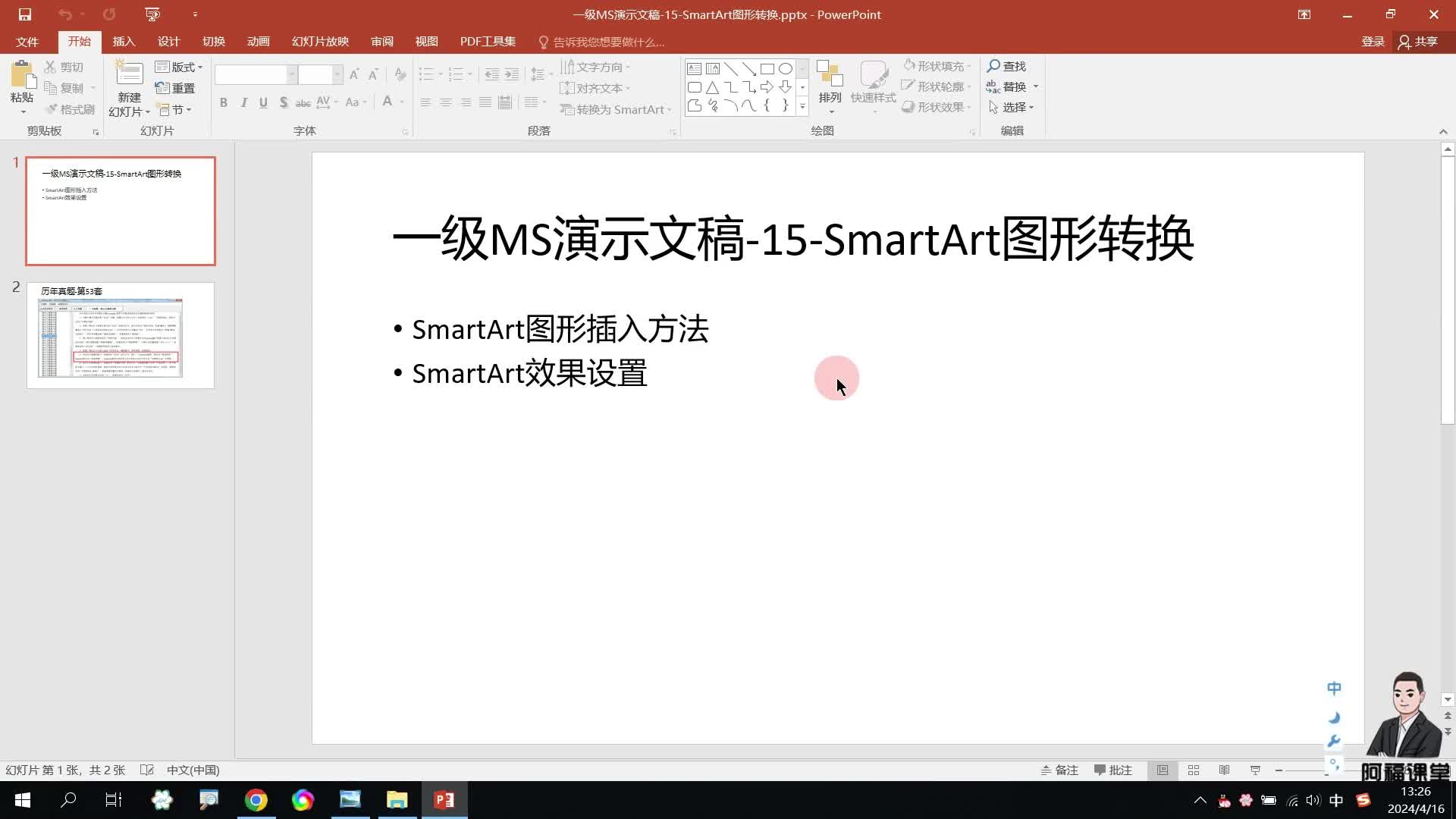The width and height of the screenshot is (1456, 819).
Task: Expand the shapes gallery More arrow
Action: pyautogui.click(x=802, y=106)
